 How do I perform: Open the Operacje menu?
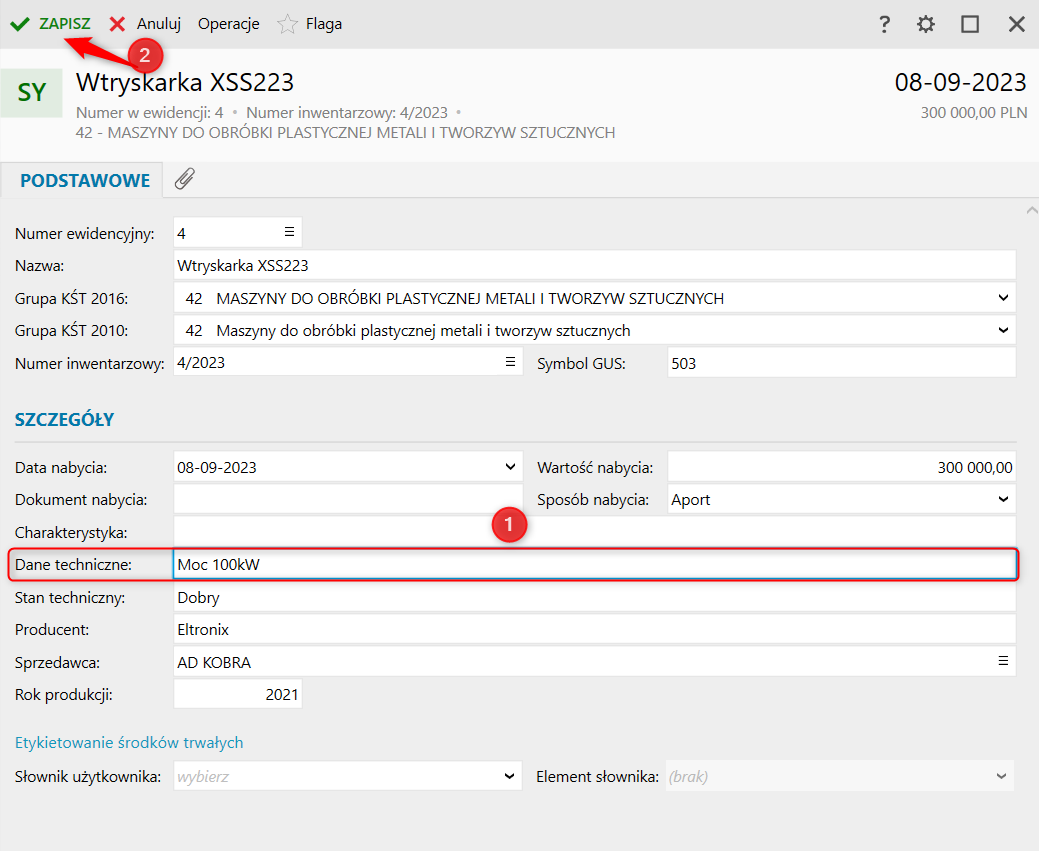point(229,25)
